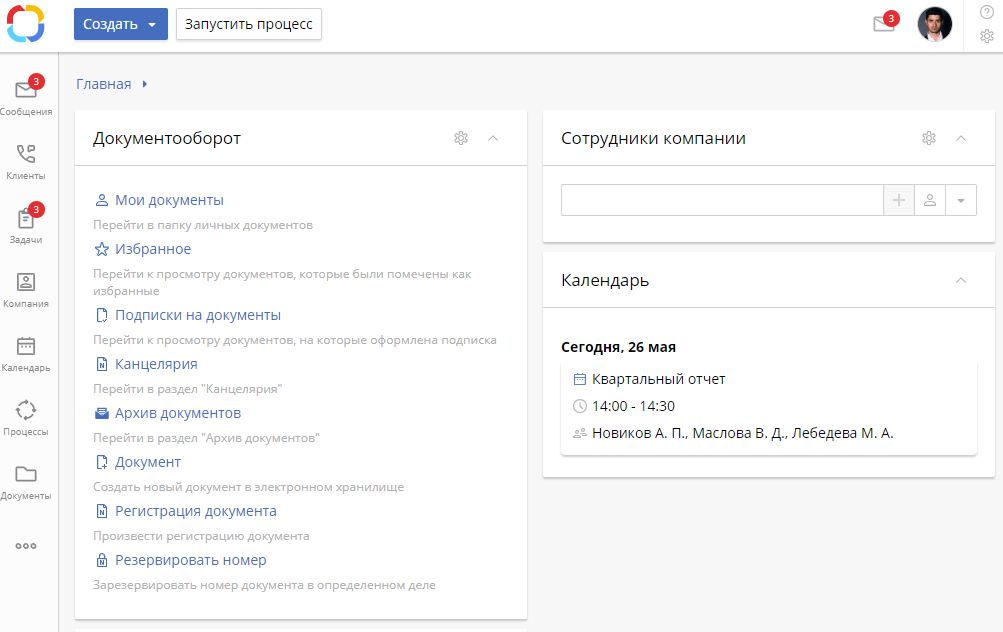Collapse the Календарь widget

[x=961, y=280]
